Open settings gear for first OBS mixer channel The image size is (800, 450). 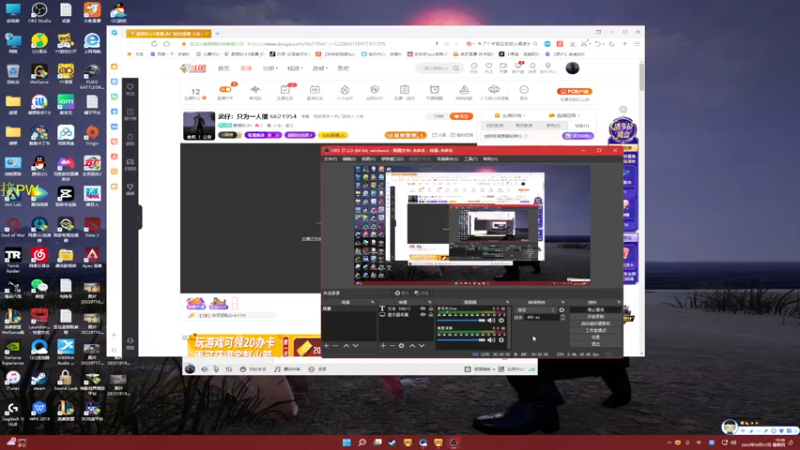click(x=501, y=320)
